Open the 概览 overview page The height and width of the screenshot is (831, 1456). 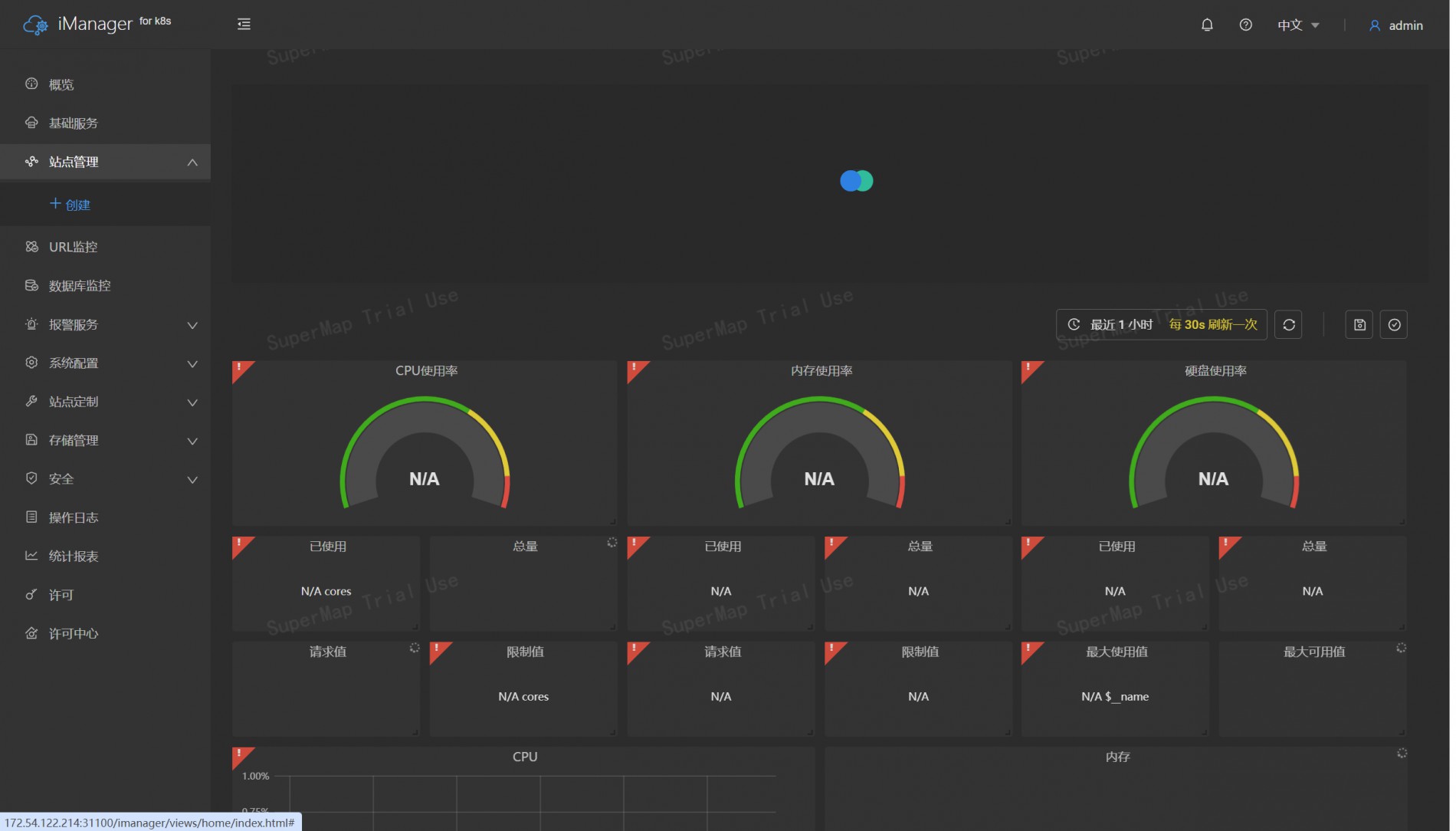61,84
